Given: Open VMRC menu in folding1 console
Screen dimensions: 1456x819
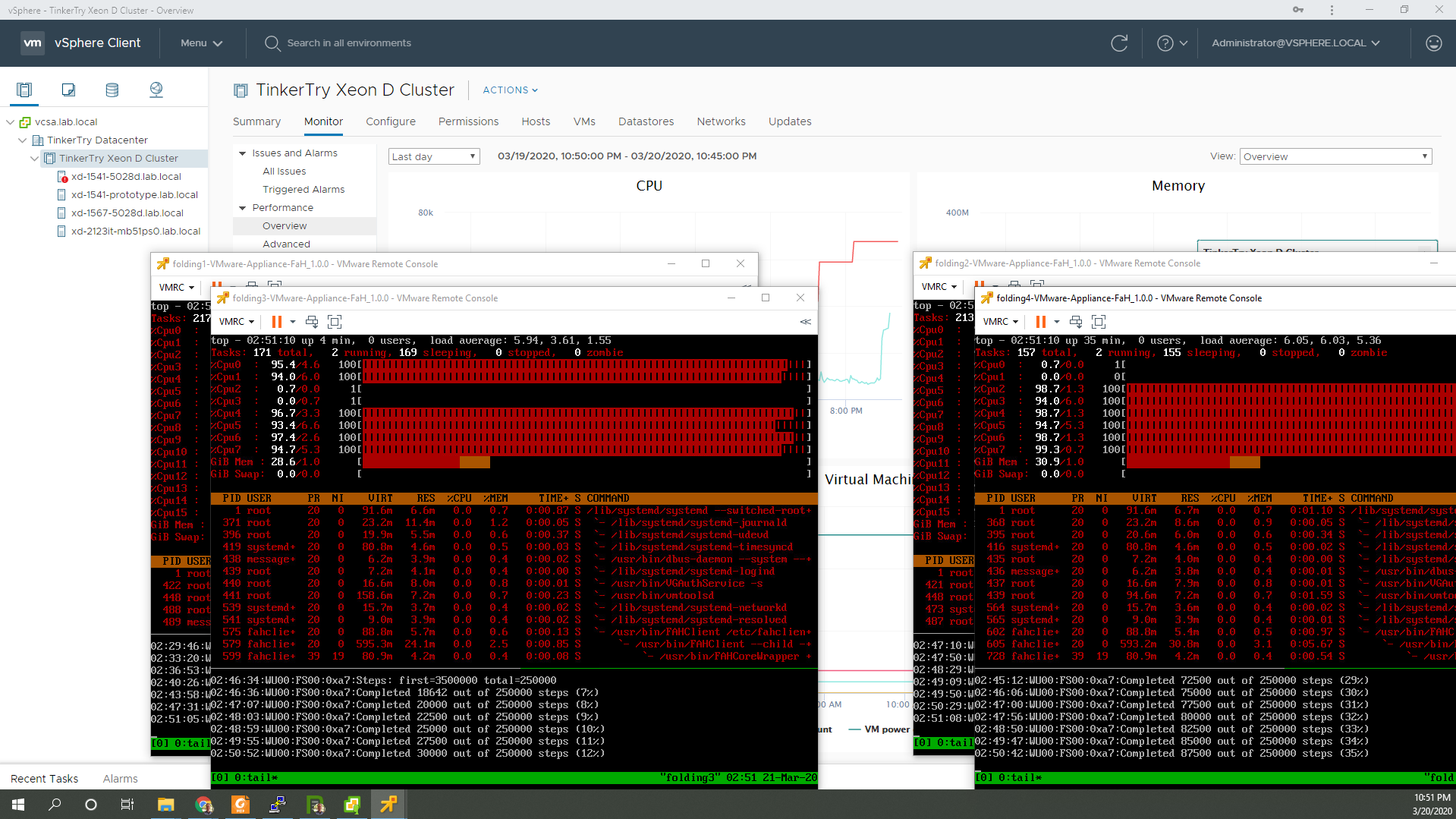Looking at the screenshot, I should click(177, 288).
